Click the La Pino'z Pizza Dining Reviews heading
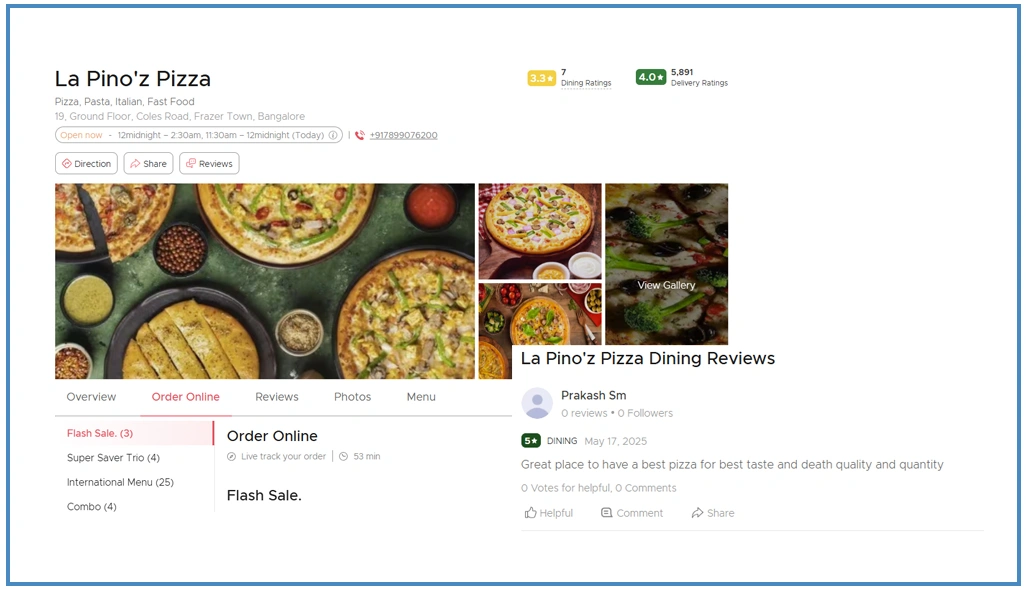Screen dimensions: 1026x589 click(648, 359)
